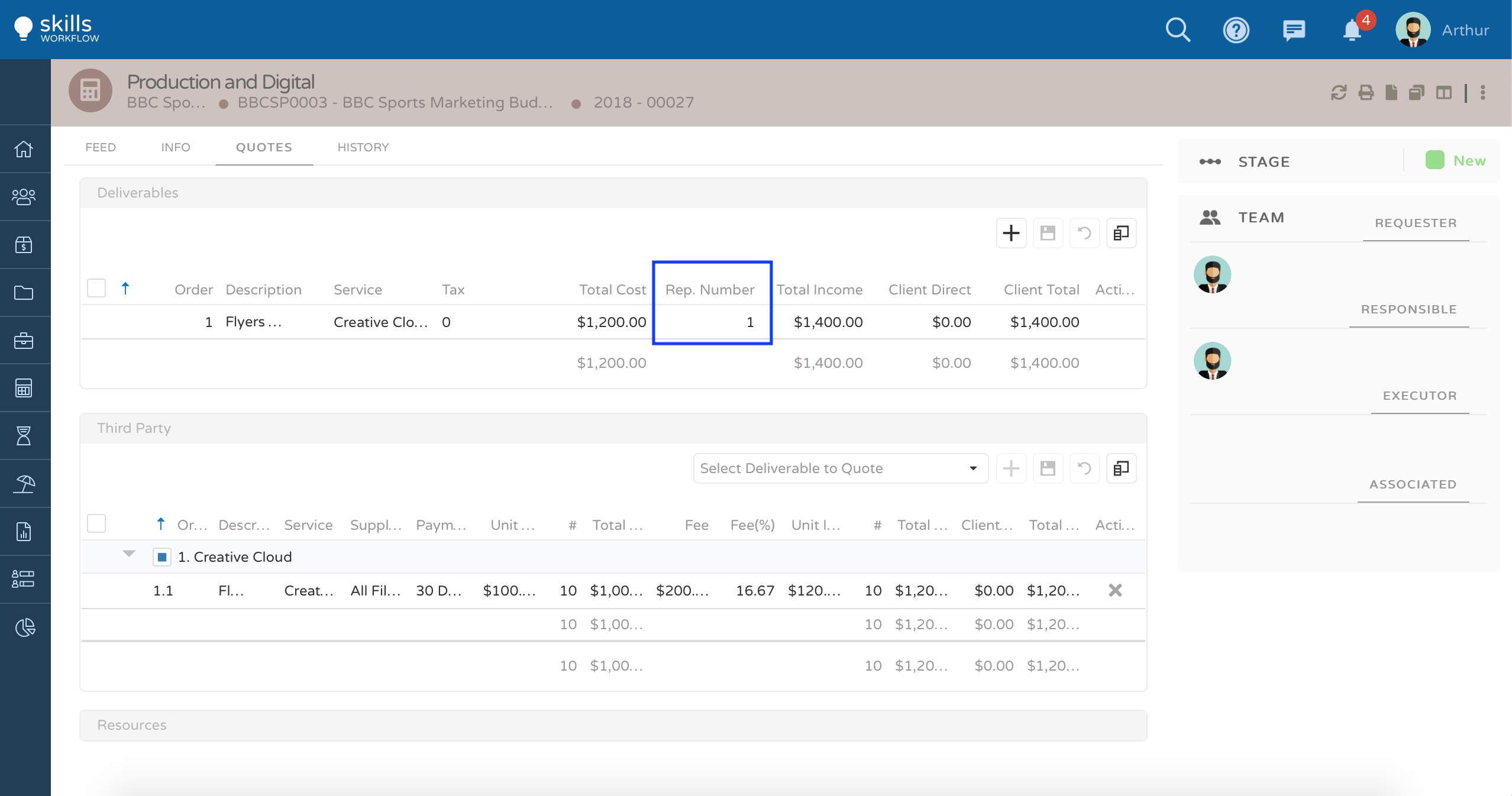This screenshot has height=796, width=1512.
Task: Expand the Resources section
Action: [613, 725]
